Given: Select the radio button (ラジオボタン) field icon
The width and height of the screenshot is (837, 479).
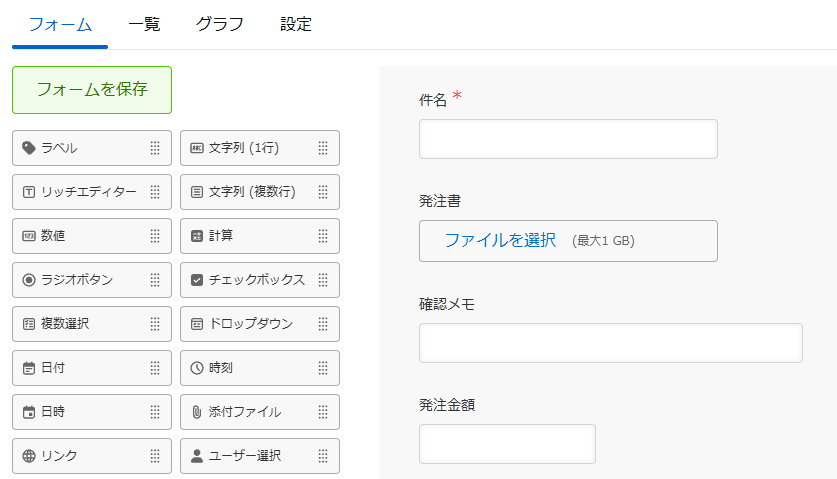Looking at the screenshot, I should click(29, 280).
